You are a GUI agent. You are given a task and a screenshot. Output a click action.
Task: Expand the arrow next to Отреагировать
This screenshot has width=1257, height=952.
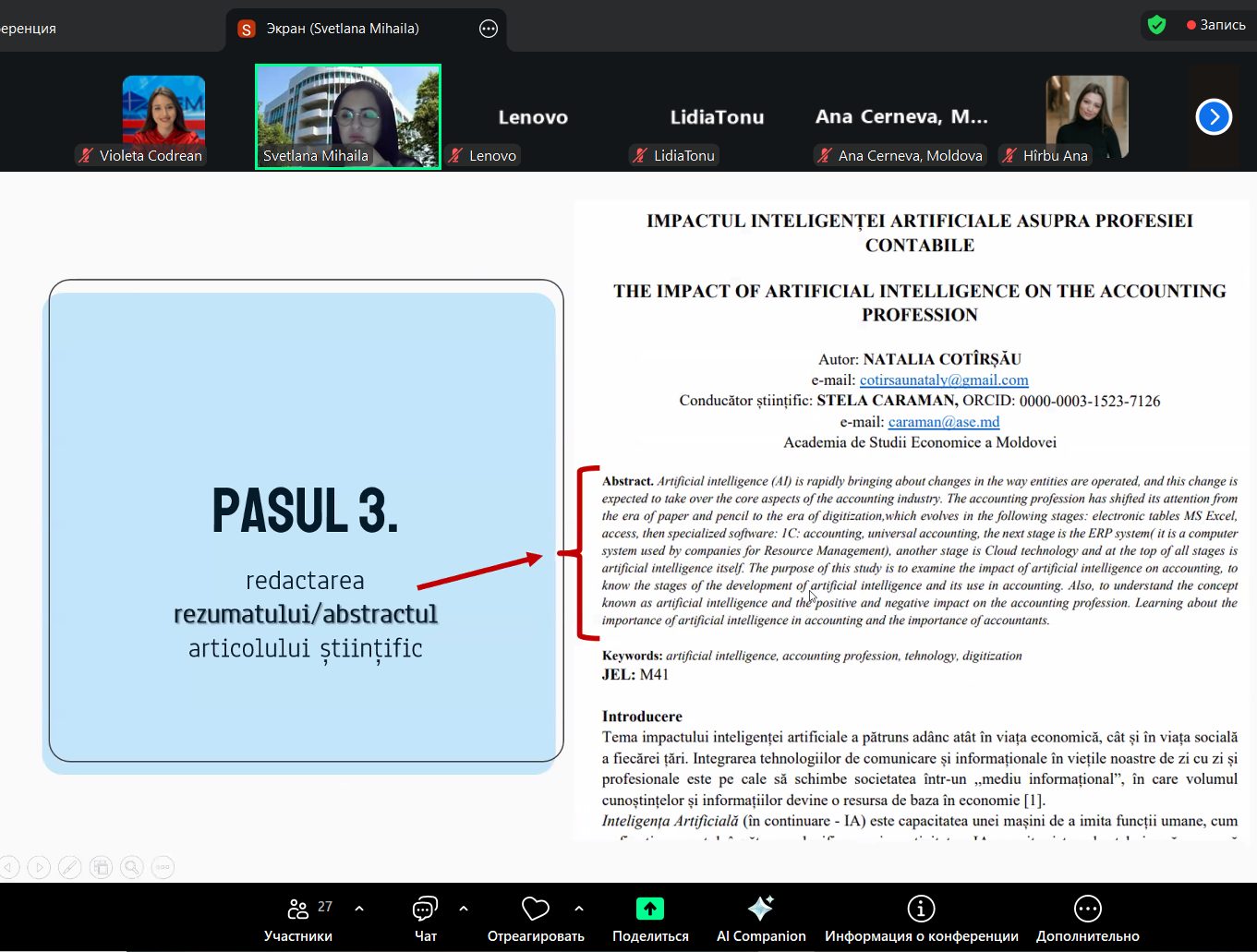pyautogui.click(x=579, y=909)
